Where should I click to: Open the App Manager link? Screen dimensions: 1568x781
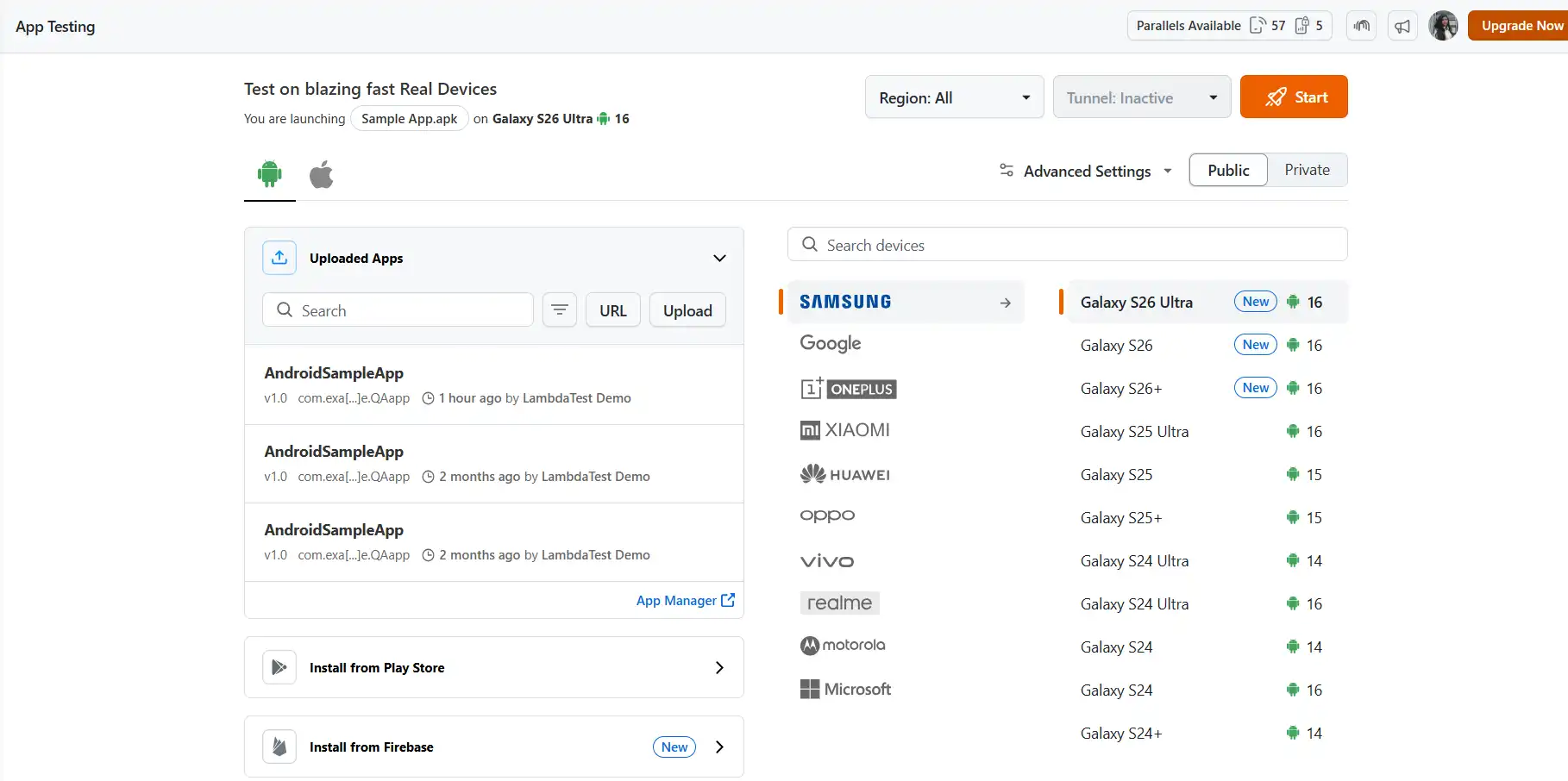686,600
